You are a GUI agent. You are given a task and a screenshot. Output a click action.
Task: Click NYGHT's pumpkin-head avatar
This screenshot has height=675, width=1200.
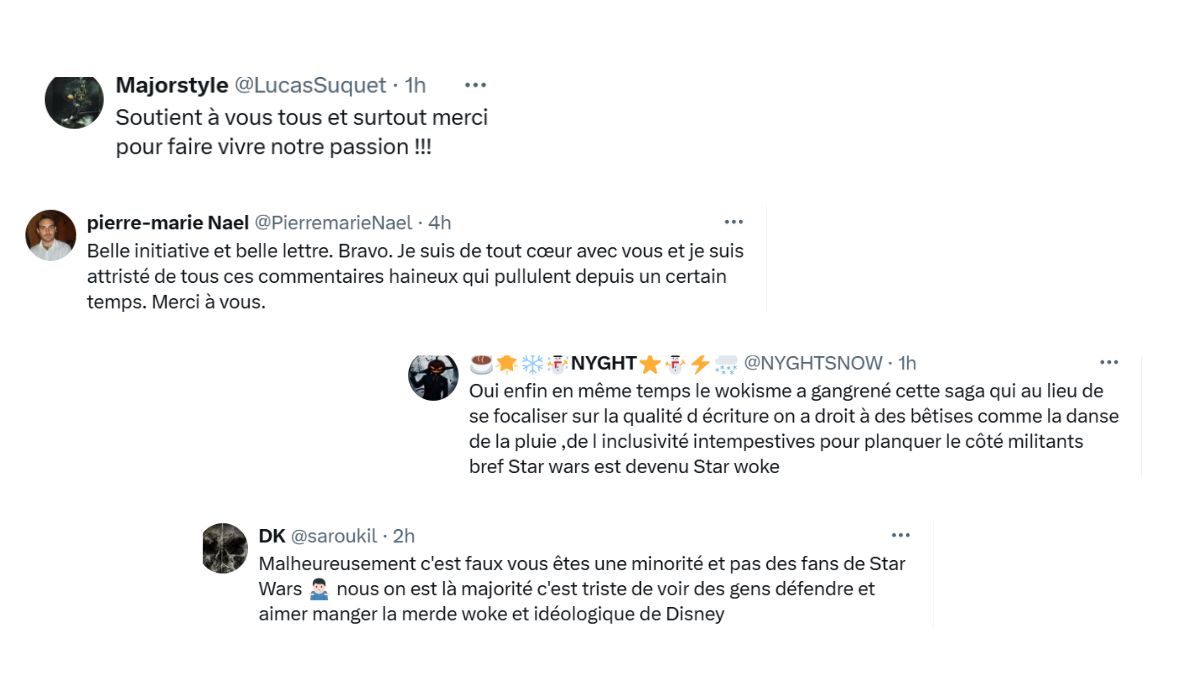[433, 376]
